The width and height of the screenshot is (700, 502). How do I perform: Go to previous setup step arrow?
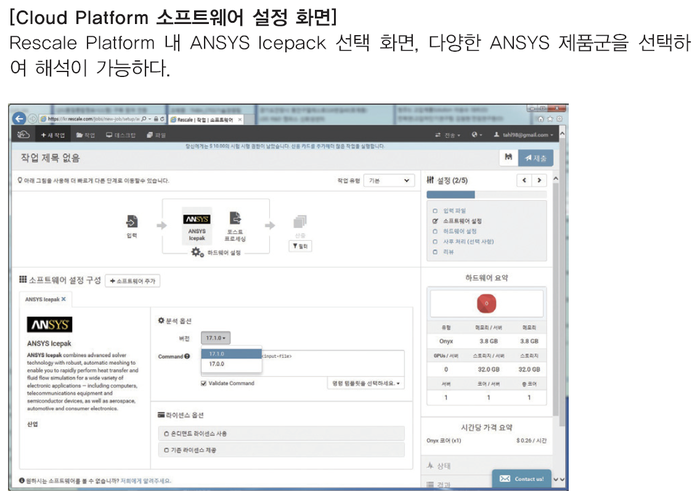(x=525, y=180)
